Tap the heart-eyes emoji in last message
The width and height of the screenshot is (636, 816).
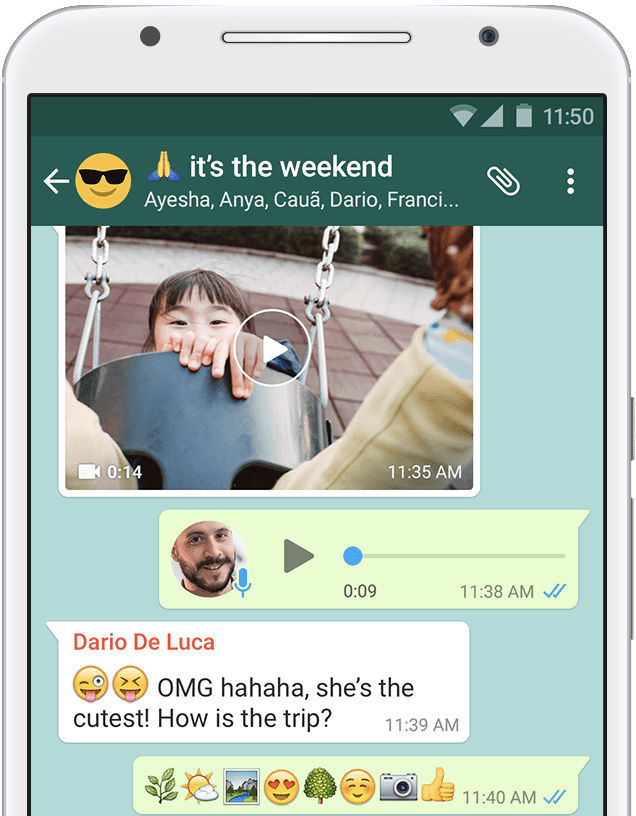[282, 786]
